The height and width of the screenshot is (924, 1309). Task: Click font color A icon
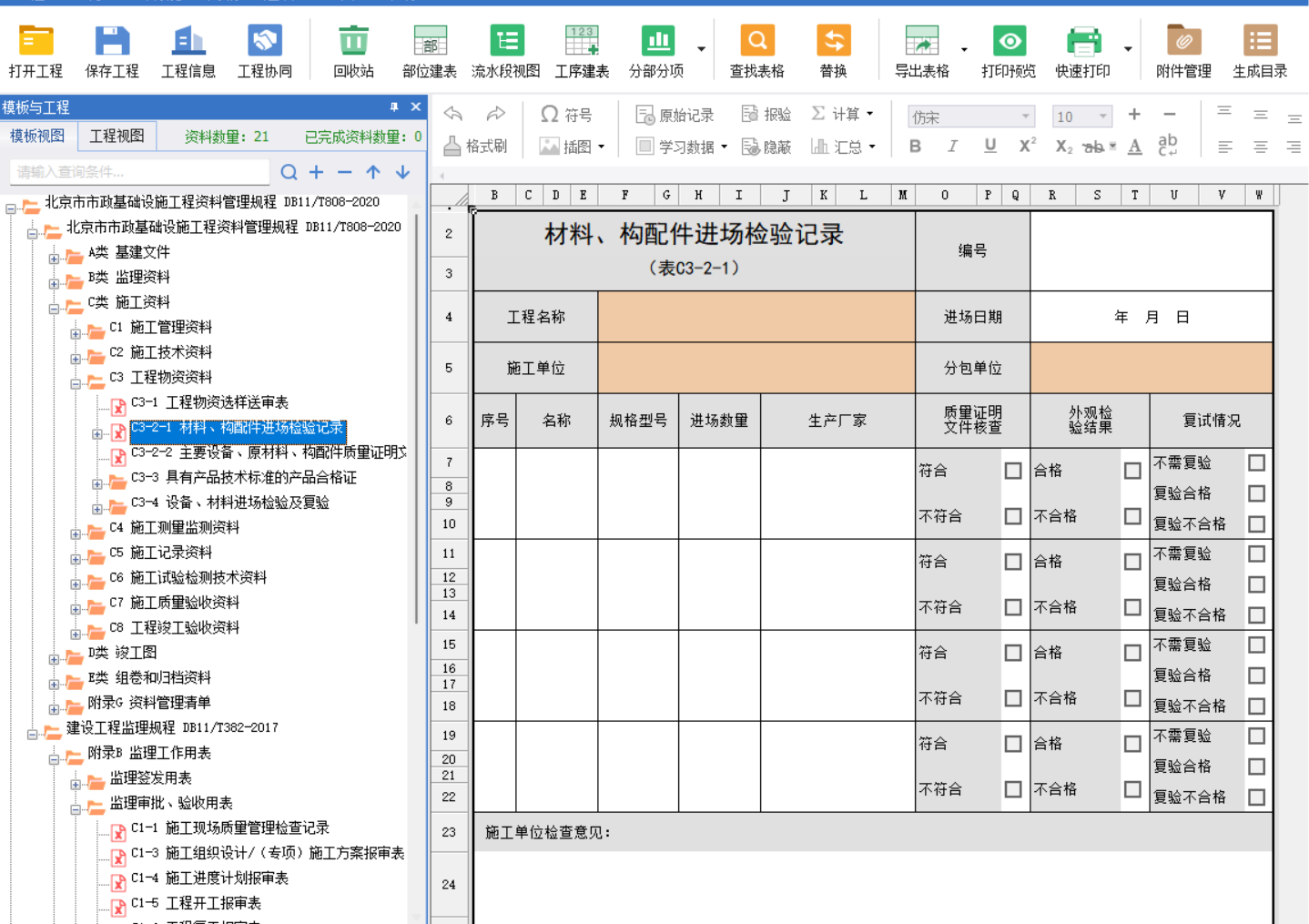click(1135, 147)
